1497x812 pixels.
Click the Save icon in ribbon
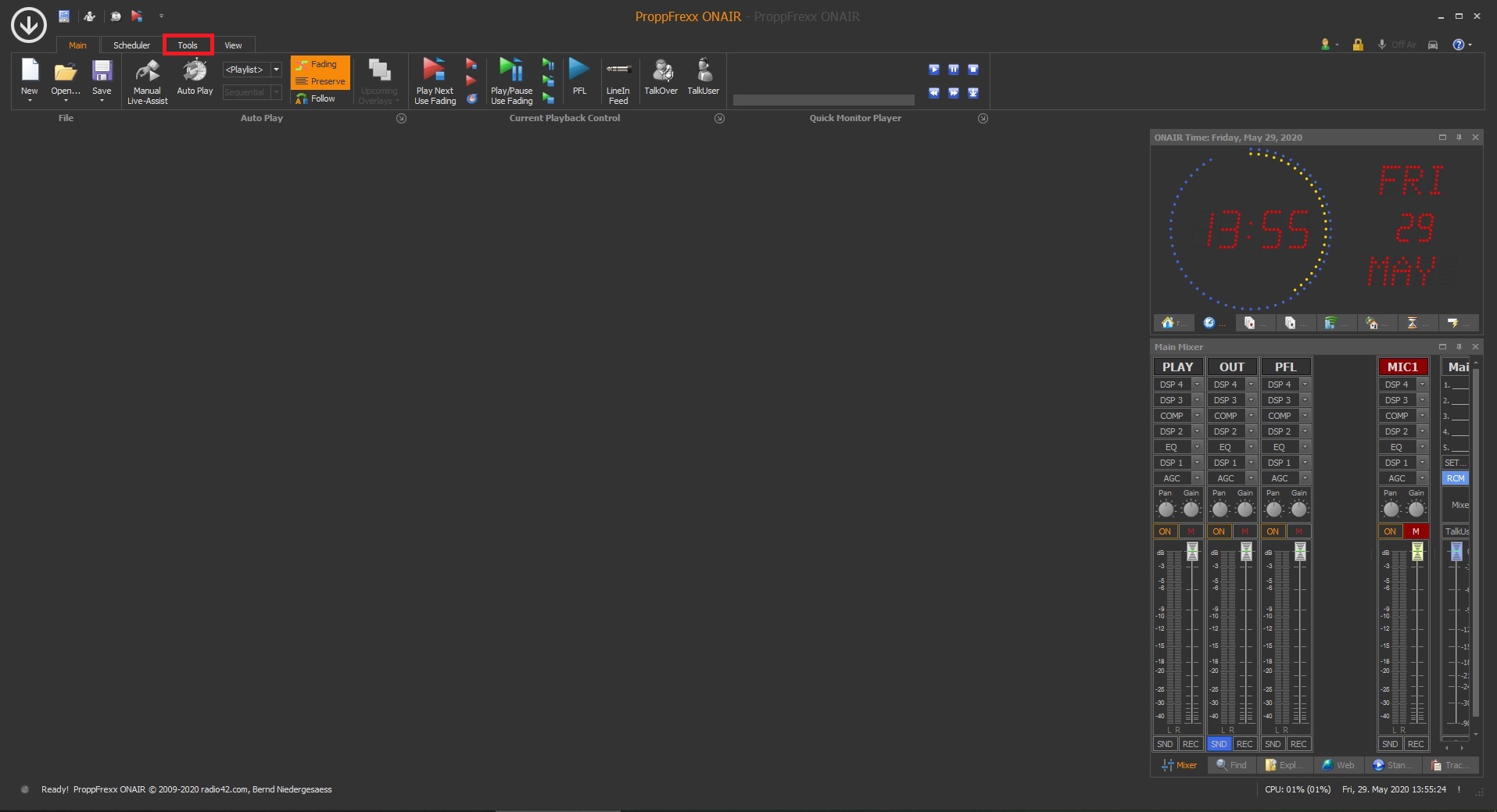point(102,72)
